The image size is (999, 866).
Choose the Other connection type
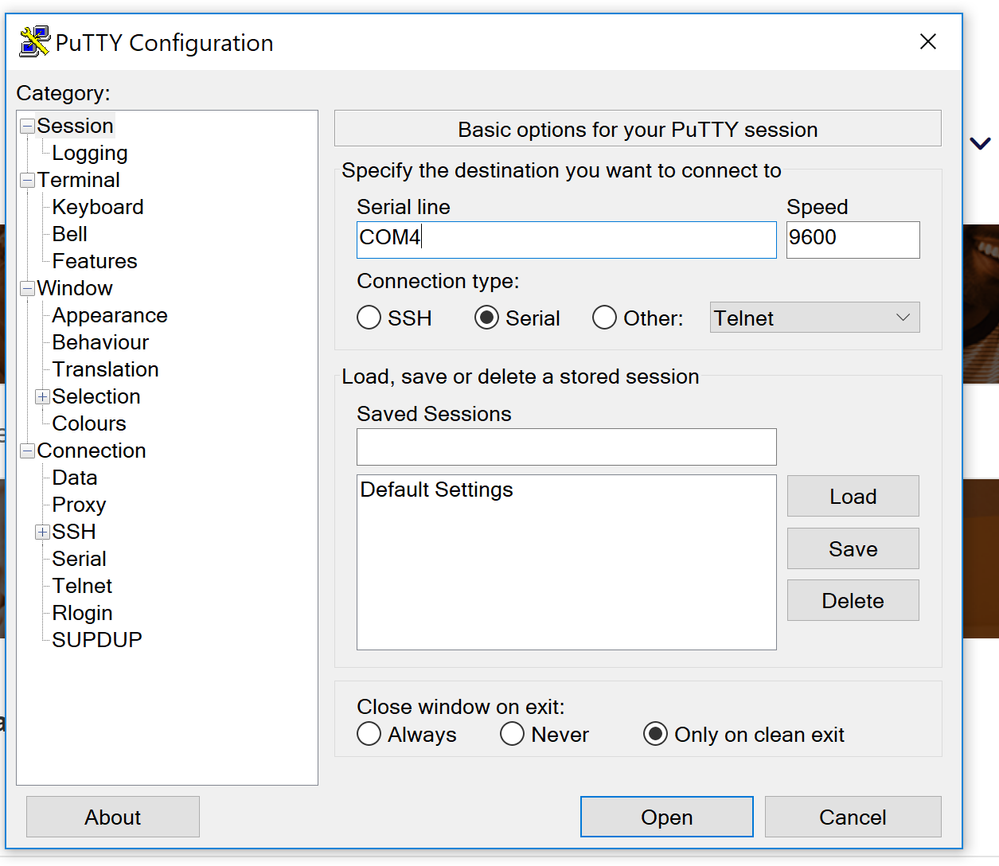click(605, 318)
